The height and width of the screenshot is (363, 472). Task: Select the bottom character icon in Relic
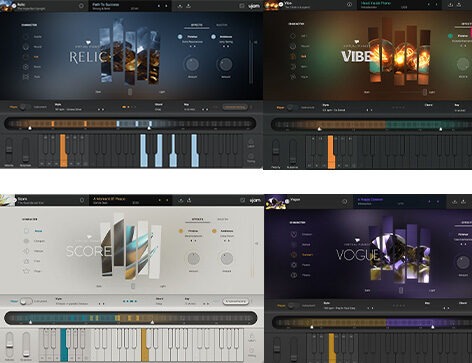tap(26, 77)
